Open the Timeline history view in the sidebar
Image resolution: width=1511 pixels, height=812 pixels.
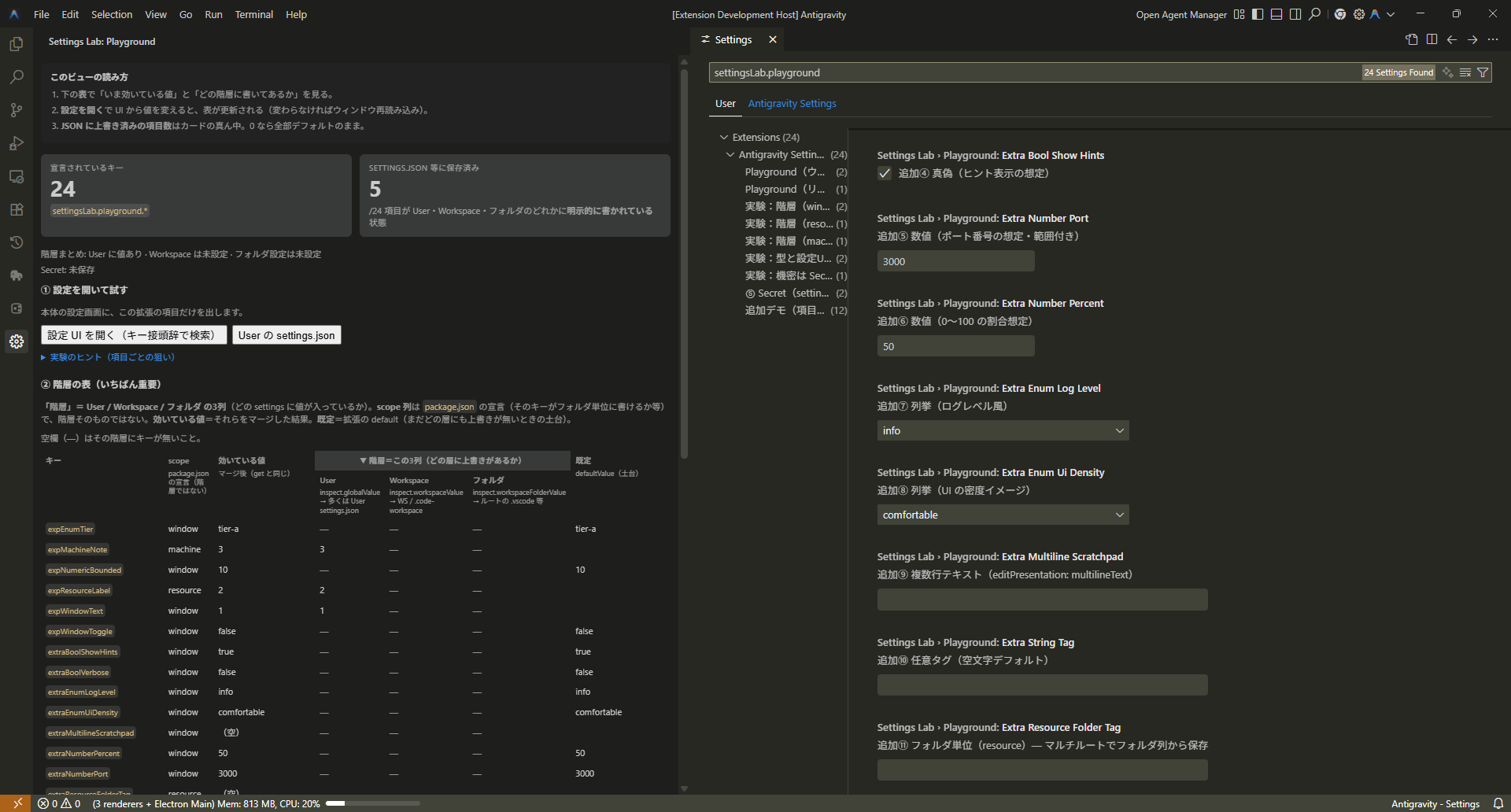coord(16,242)
